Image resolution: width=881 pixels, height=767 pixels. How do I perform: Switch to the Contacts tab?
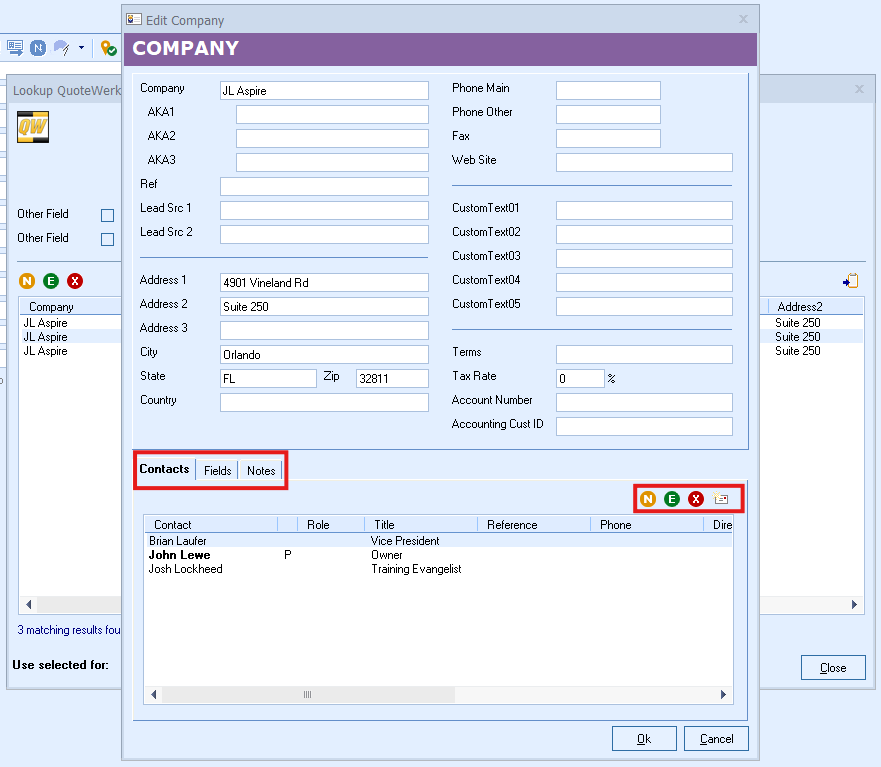coord(164,469)
